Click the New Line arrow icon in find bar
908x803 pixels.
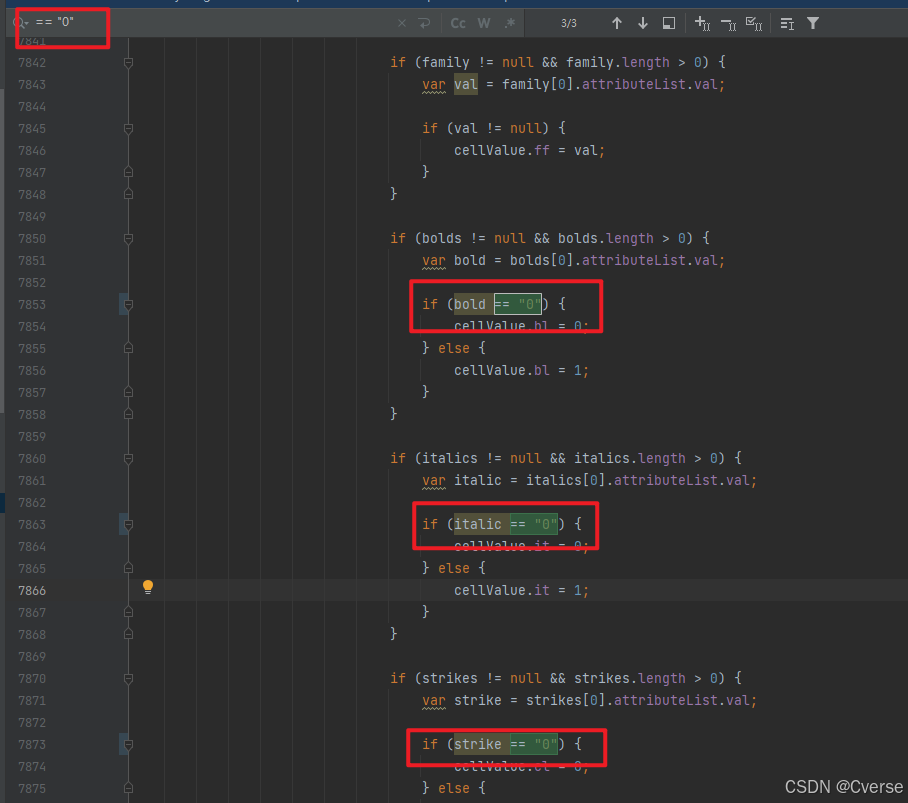424,23
